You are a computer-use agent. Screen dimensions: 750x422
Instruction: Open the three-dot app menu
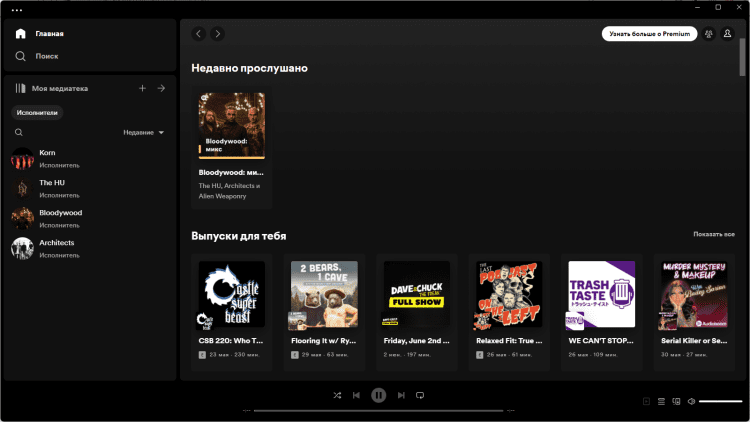pyautogui.click(x=17, y=10)
